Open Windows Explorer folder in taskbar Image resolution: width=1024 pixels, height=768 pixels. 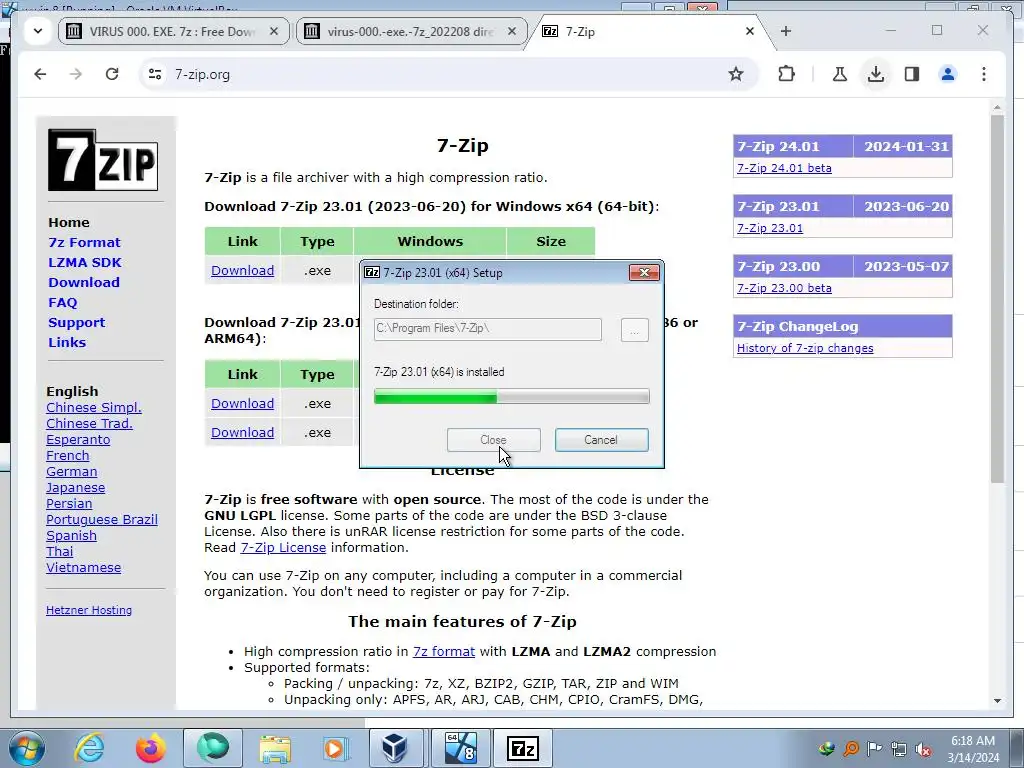[x=275, y=748]
